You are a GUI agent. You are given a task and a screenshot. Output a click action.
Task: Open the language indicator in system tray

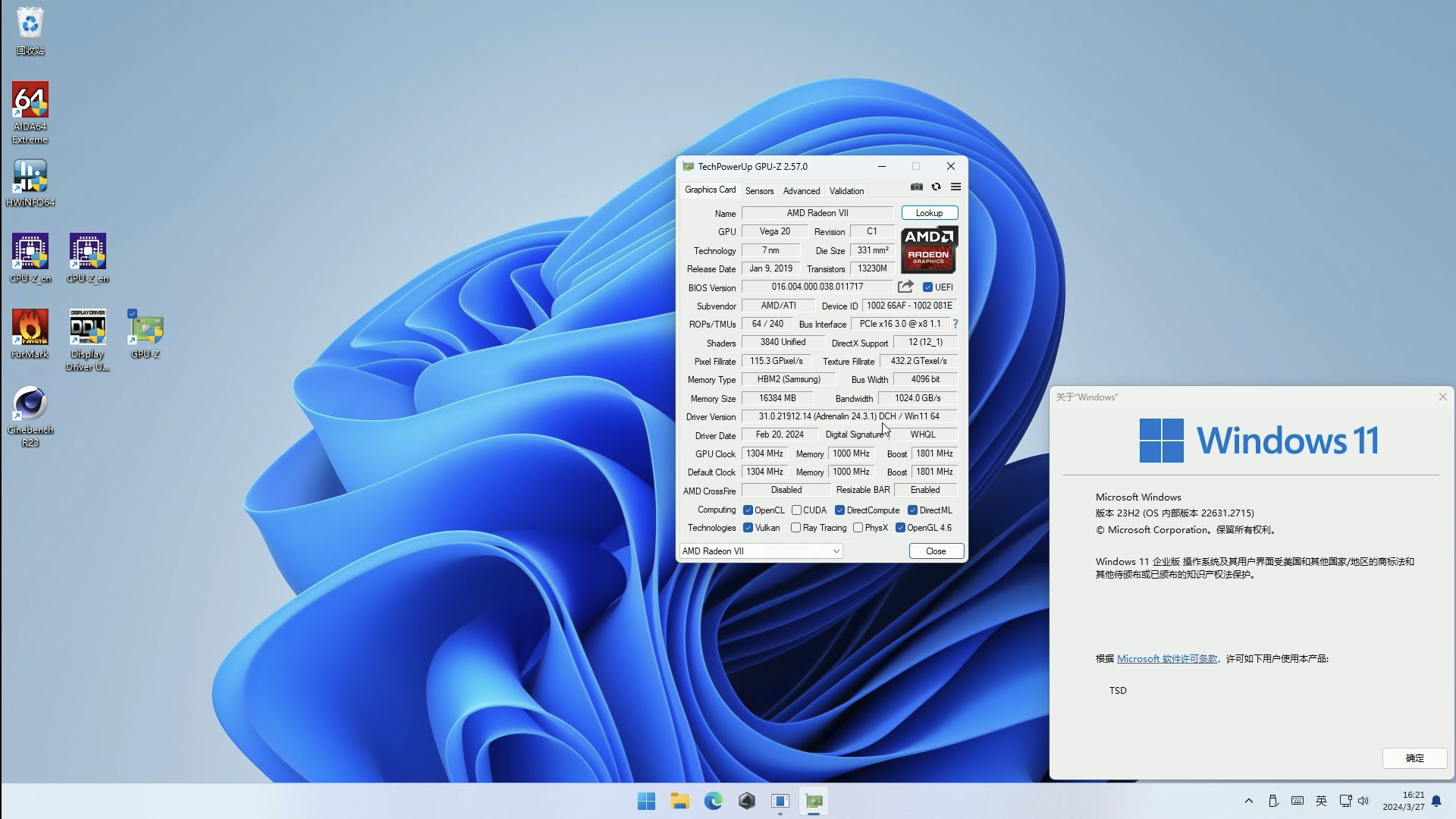coord(1320,801)
